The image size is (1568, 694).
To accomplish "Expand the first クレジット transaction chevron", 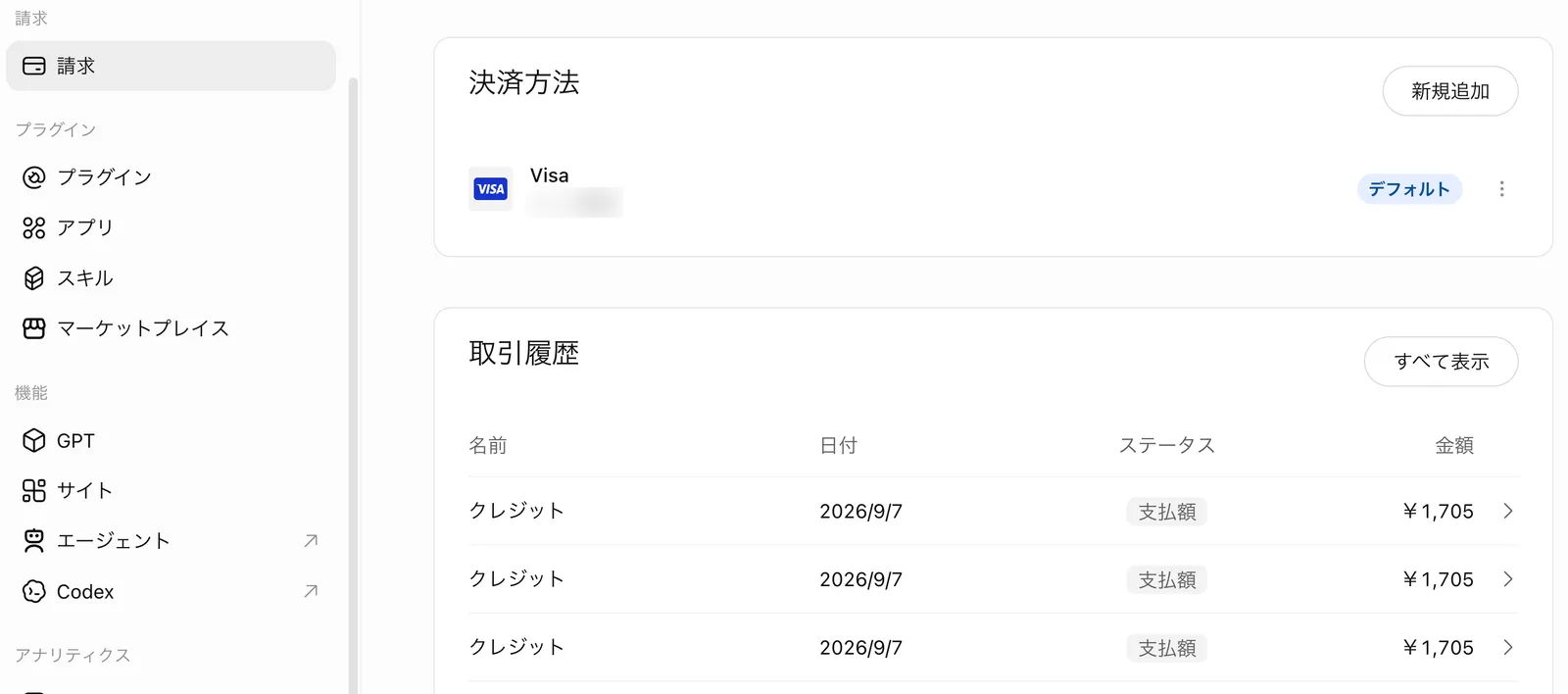I will 1508,511.
